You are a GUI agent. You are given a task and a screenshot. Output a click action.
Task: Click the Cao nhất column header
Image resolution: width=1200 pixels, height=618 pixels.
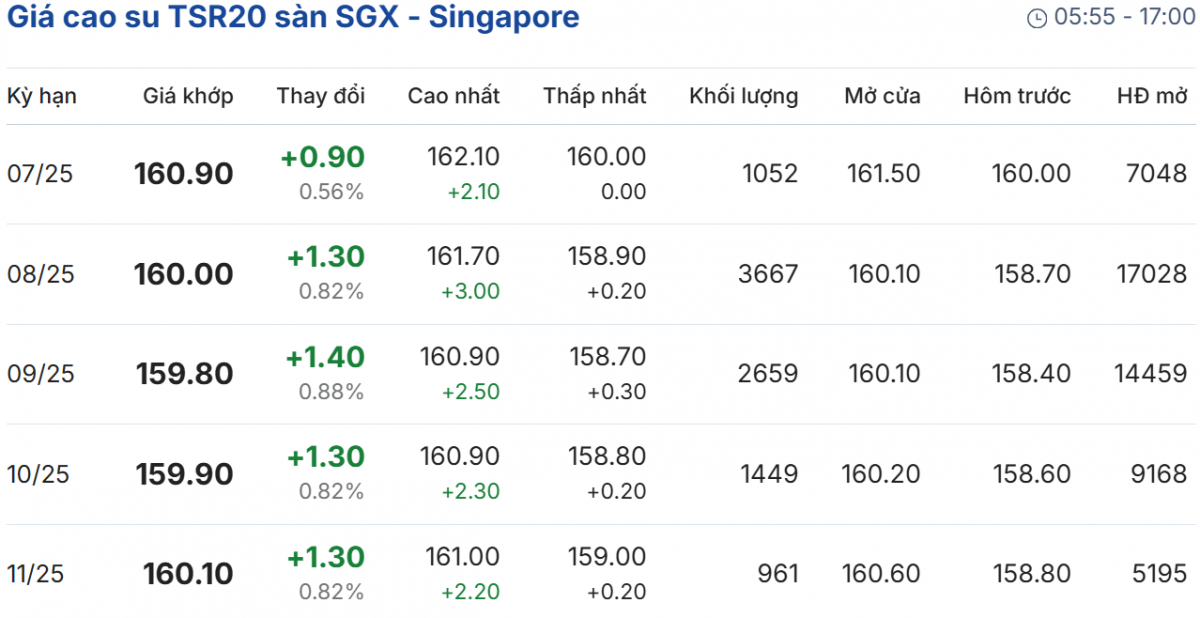453,96
